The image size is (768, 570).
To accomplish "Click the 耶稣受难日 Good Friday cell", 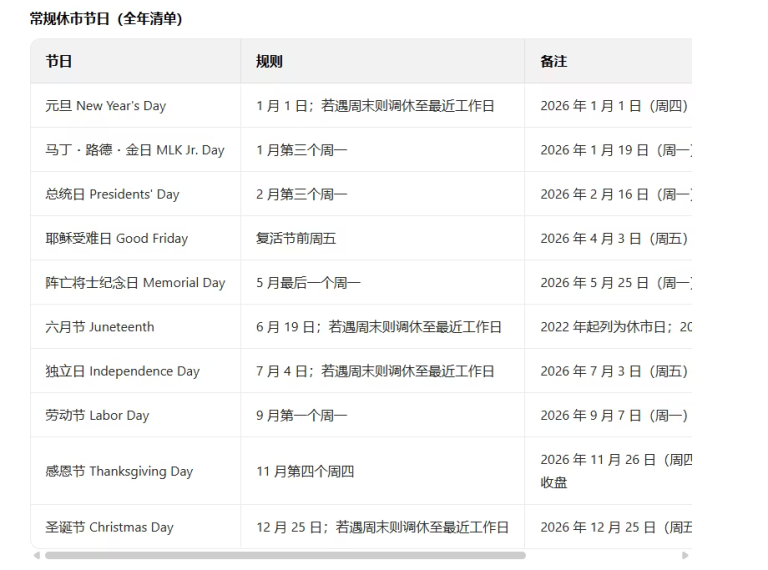I will click(116, 238).
